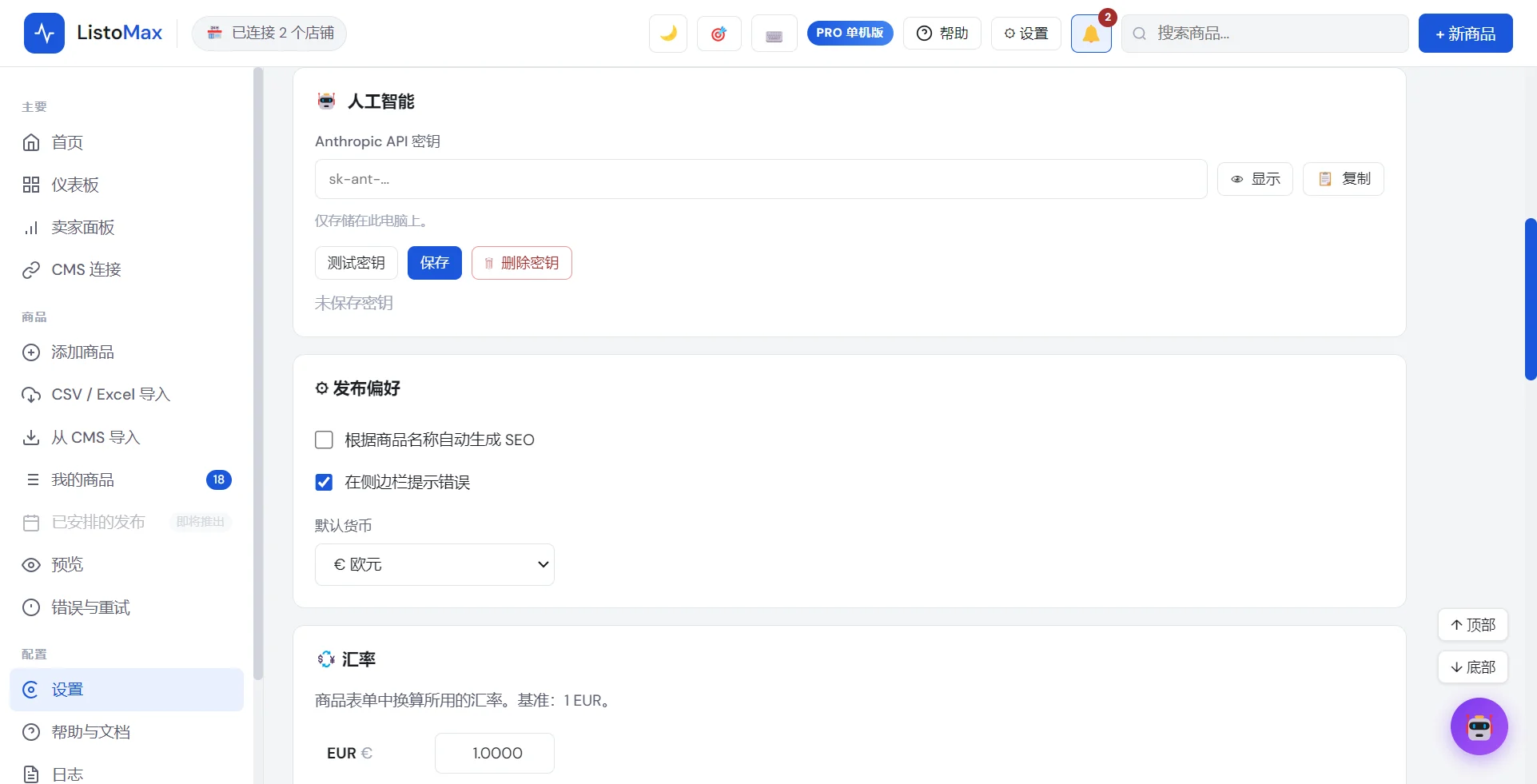1537x784 pixels.
Task: Uncheck 在侧边栏提示错误 checkbox
Action: point(324,482)
